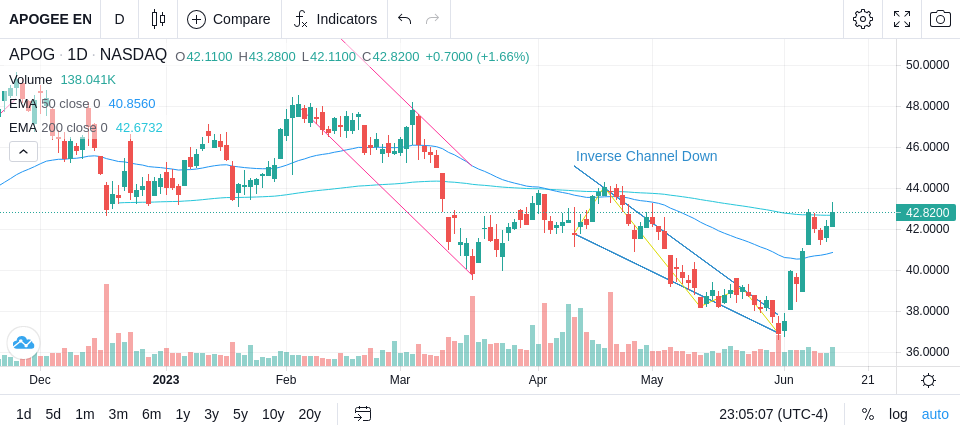The height and width of the screenshot is (433, 960).
Task: Select the Volume indicator legend
Action: point(31,80)
